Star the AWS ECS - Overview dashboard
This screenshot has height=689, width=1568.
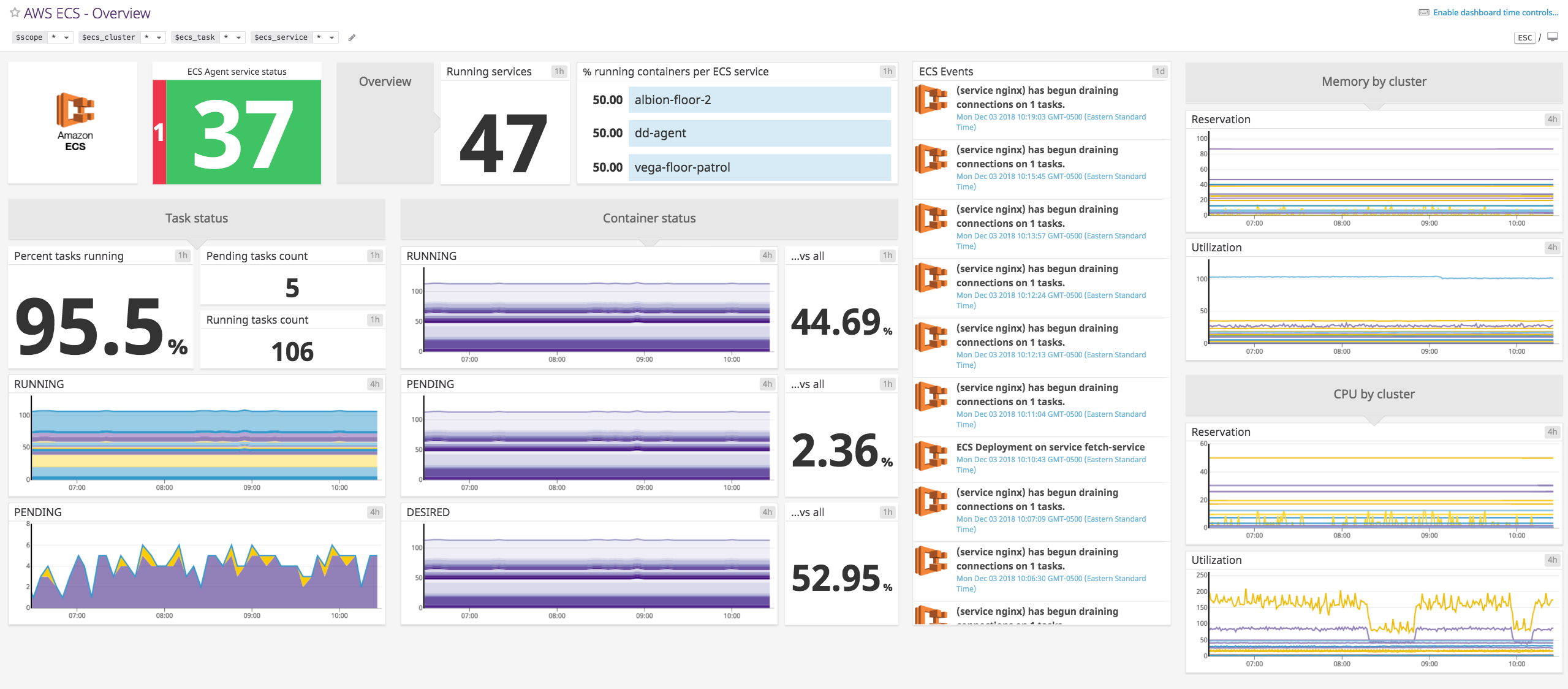13,12
